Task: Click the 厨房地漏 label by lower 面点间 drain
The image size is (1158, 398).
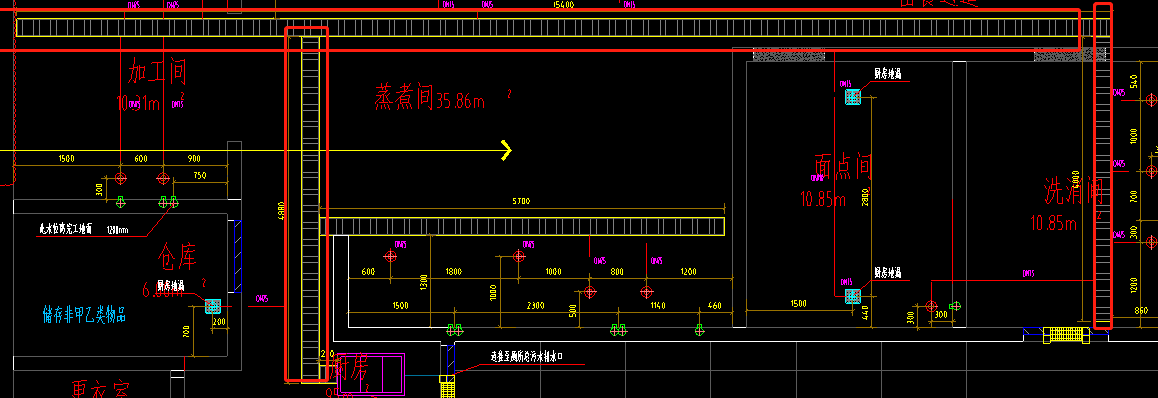Action: click(887, 273)
